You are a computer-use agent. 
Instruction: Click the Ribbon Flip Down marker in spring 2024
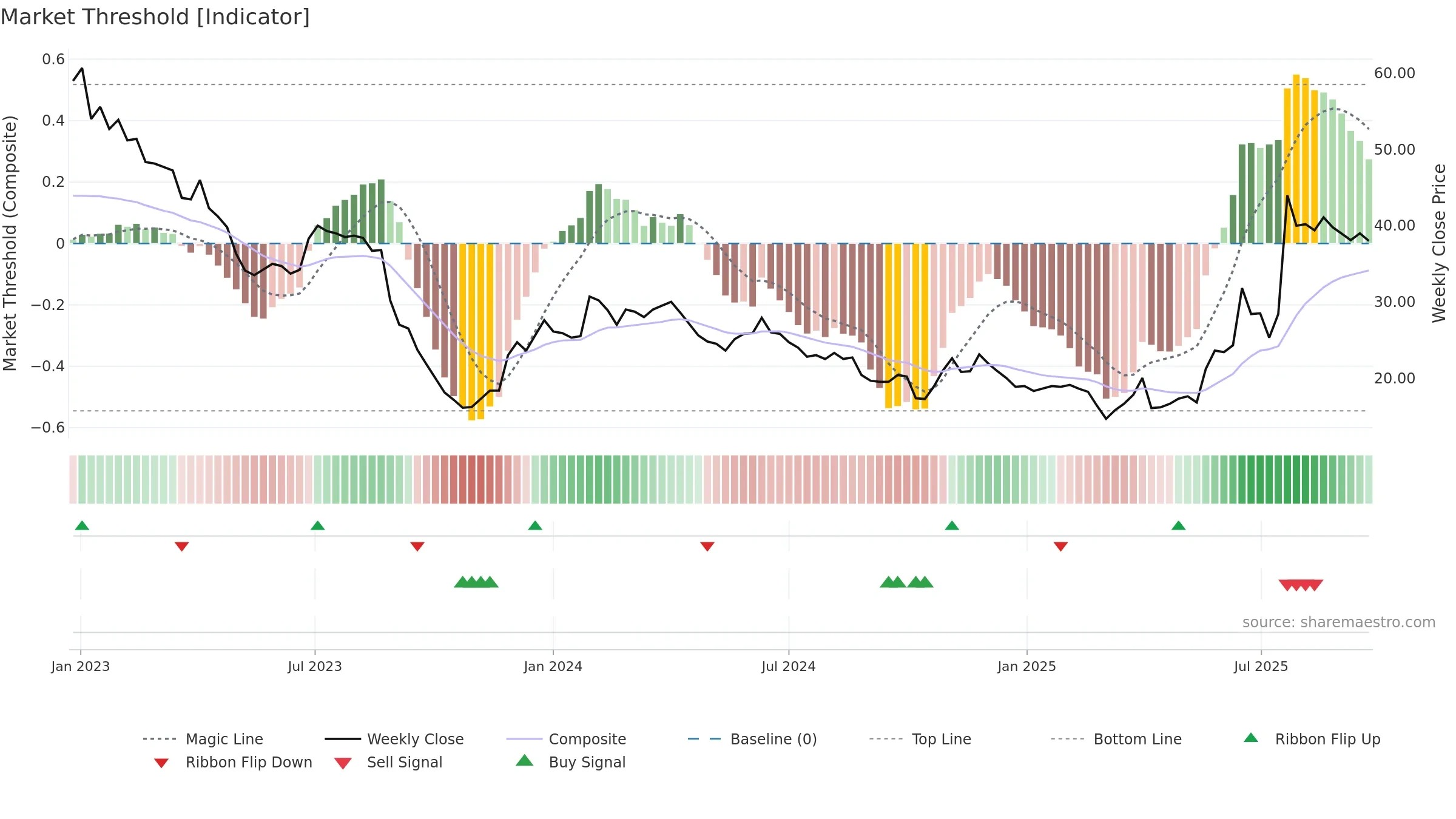click(x=707, y=547)
